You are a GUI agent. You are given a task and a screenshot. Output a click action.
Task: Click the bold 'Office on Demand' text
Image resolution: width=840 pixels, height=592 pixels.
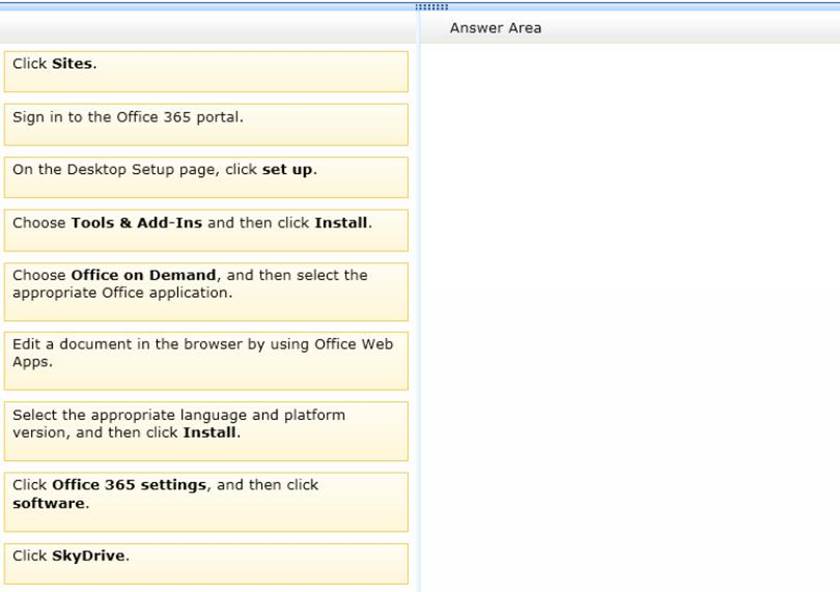pos(143,275)
